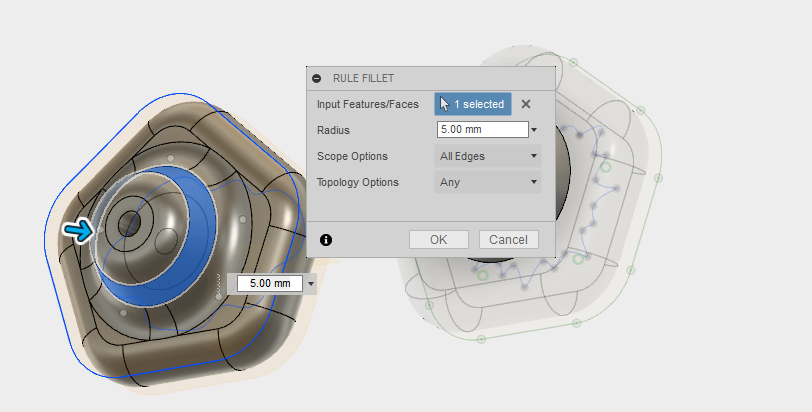
Task: Click the 'Input Features/Faces' label
Action: [x=368, y=104]
